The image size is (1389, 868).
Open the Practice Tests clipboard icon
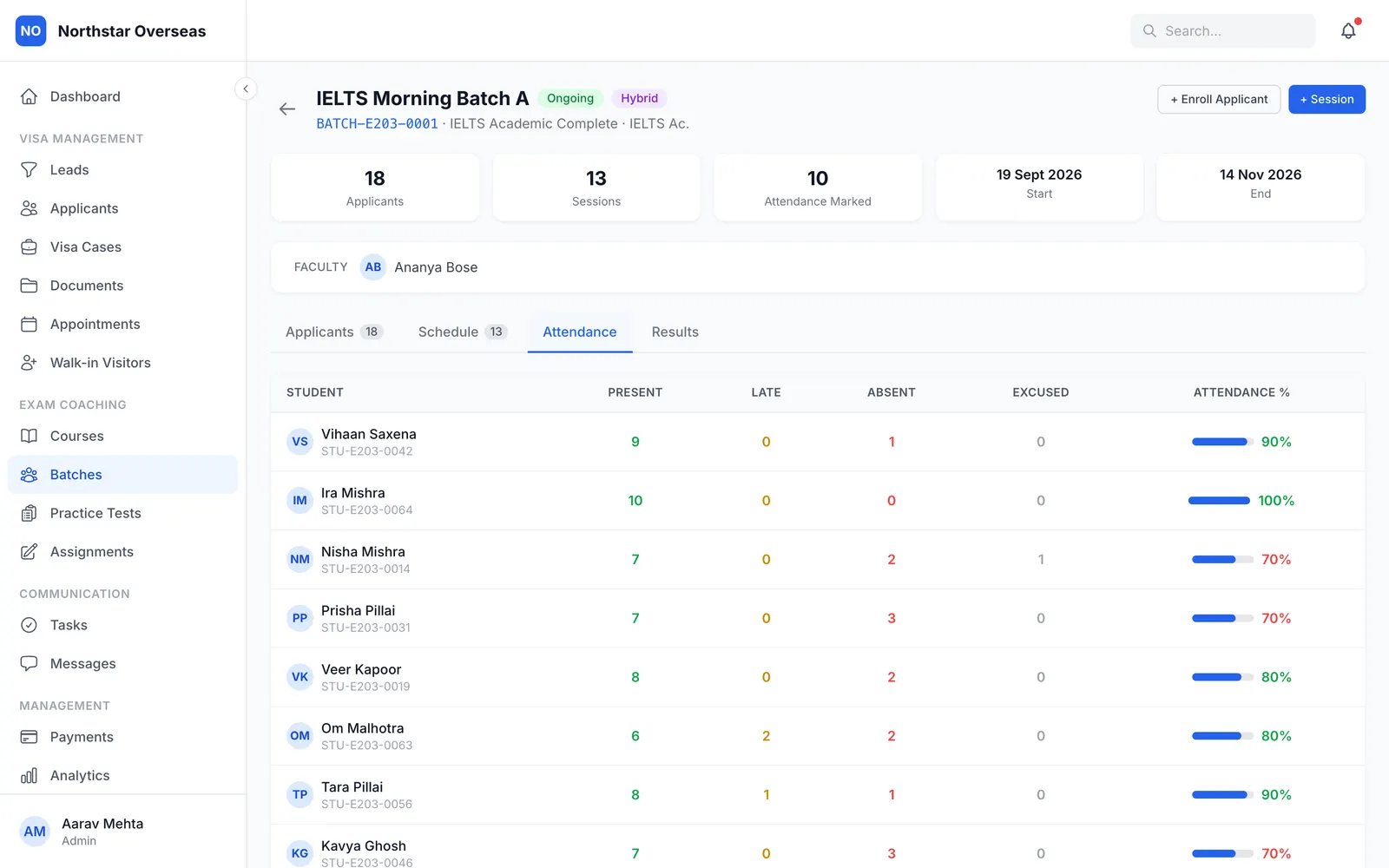29,514
